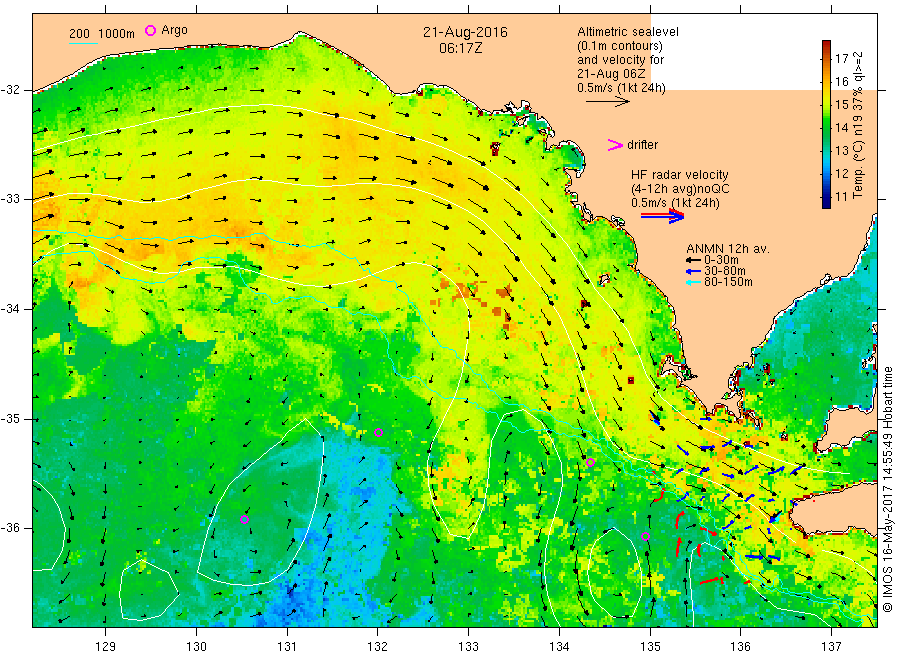The image size is (900, 660).
Task: Click the latitude axis label '-33'
Action: tap(10, 199)
